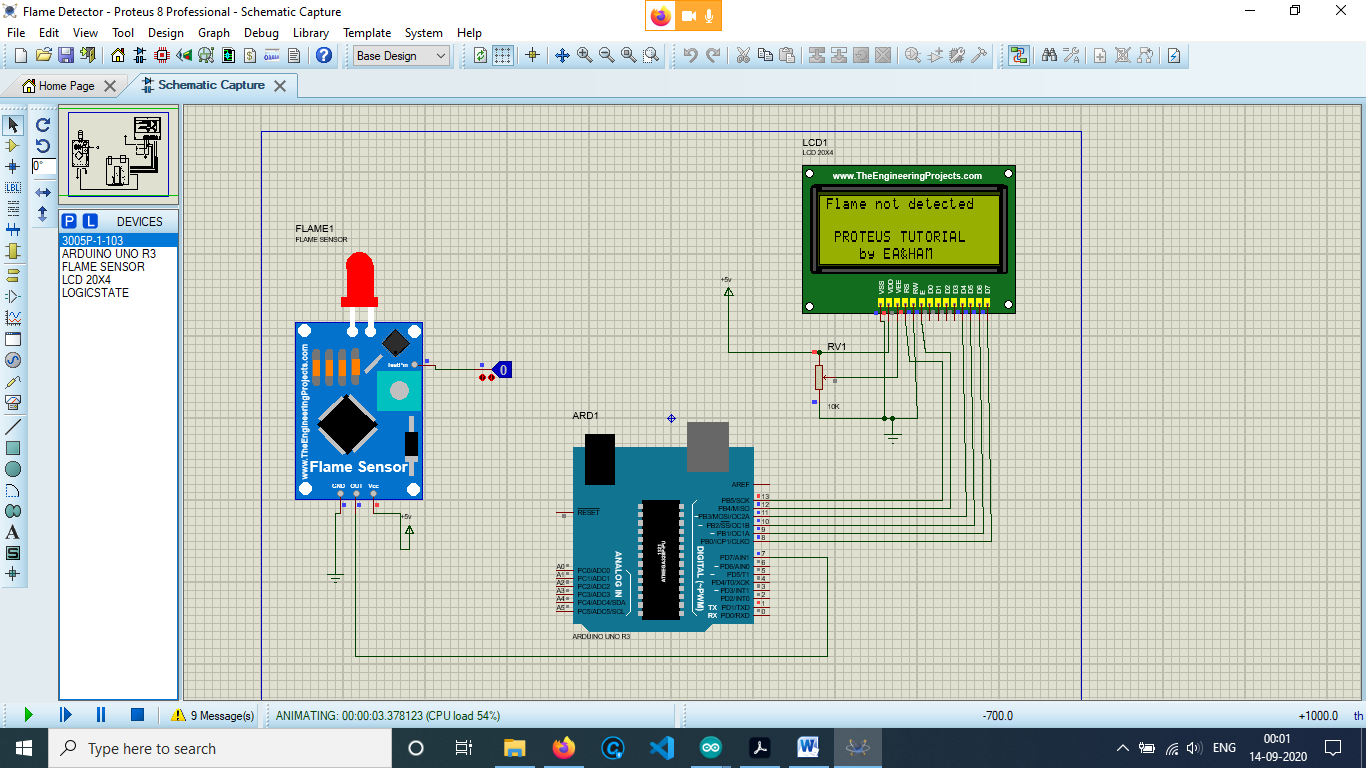Select the Wire Label (LBL) tool
This screenshot has width=1366, height=768.
click(x=13, y=188)
